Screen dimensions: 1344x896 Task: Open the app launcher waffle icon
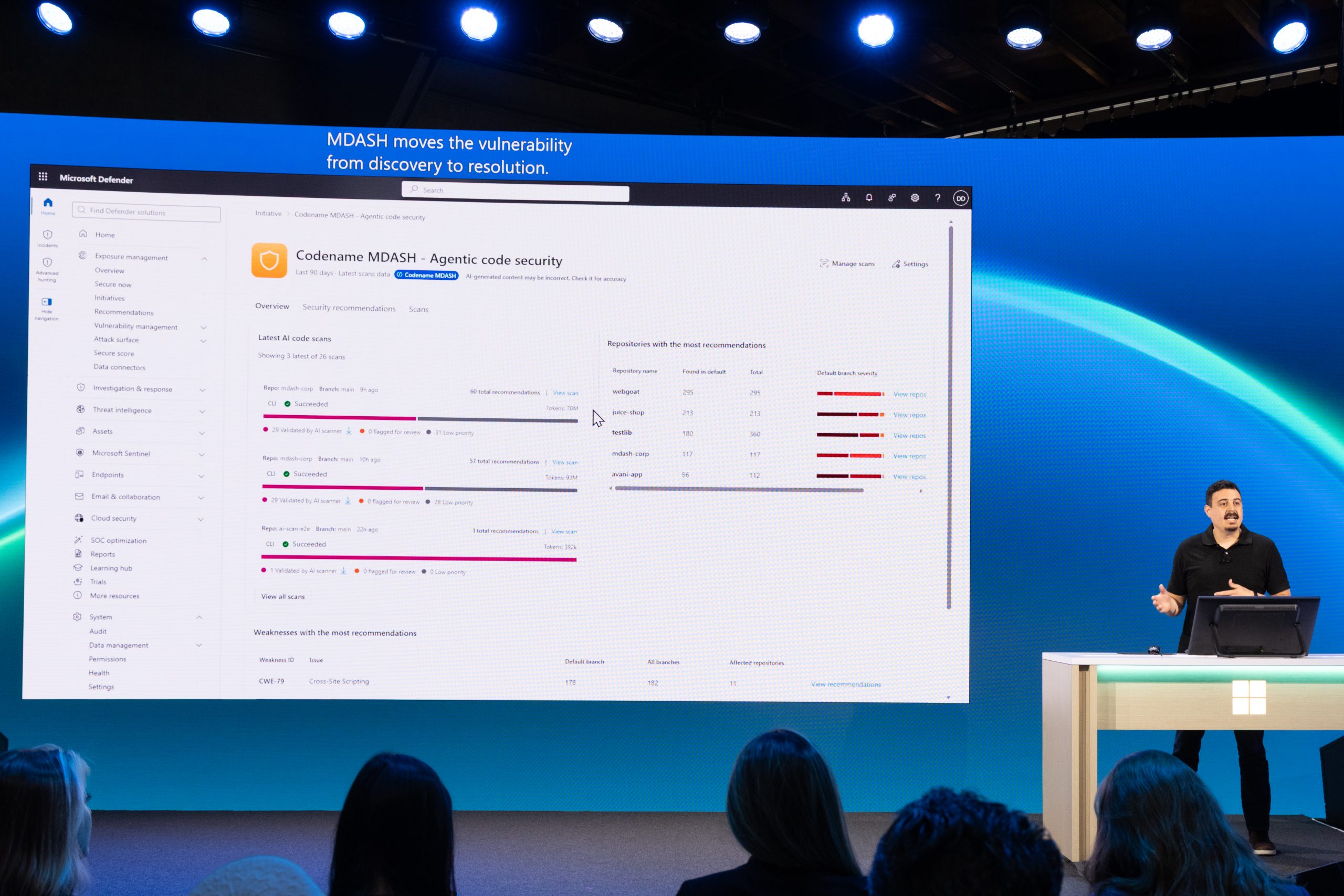[x=43, y=176]
